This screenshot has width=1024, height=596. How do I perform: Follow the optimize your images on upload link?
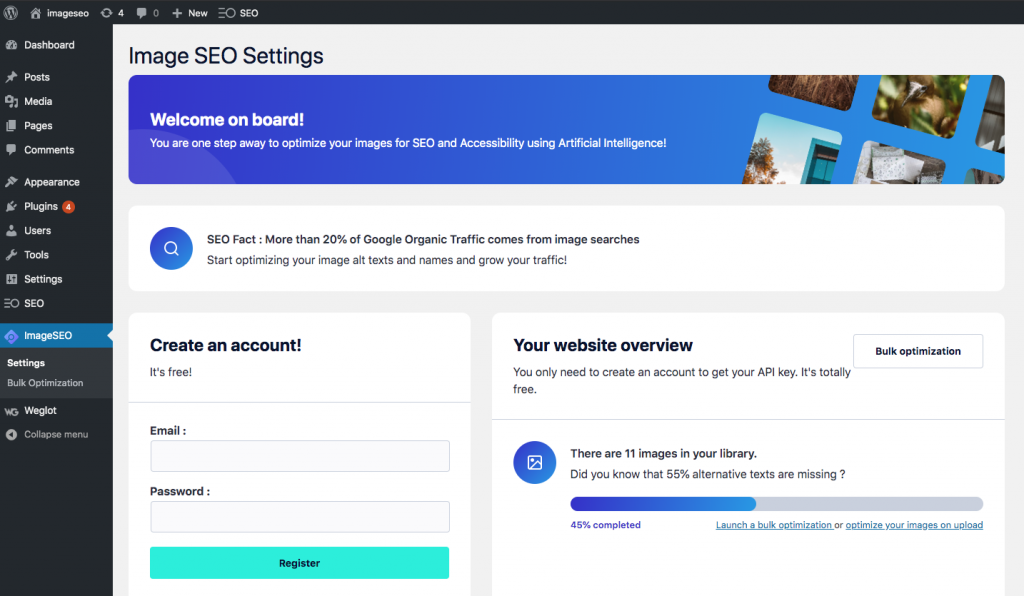[914, 525]
